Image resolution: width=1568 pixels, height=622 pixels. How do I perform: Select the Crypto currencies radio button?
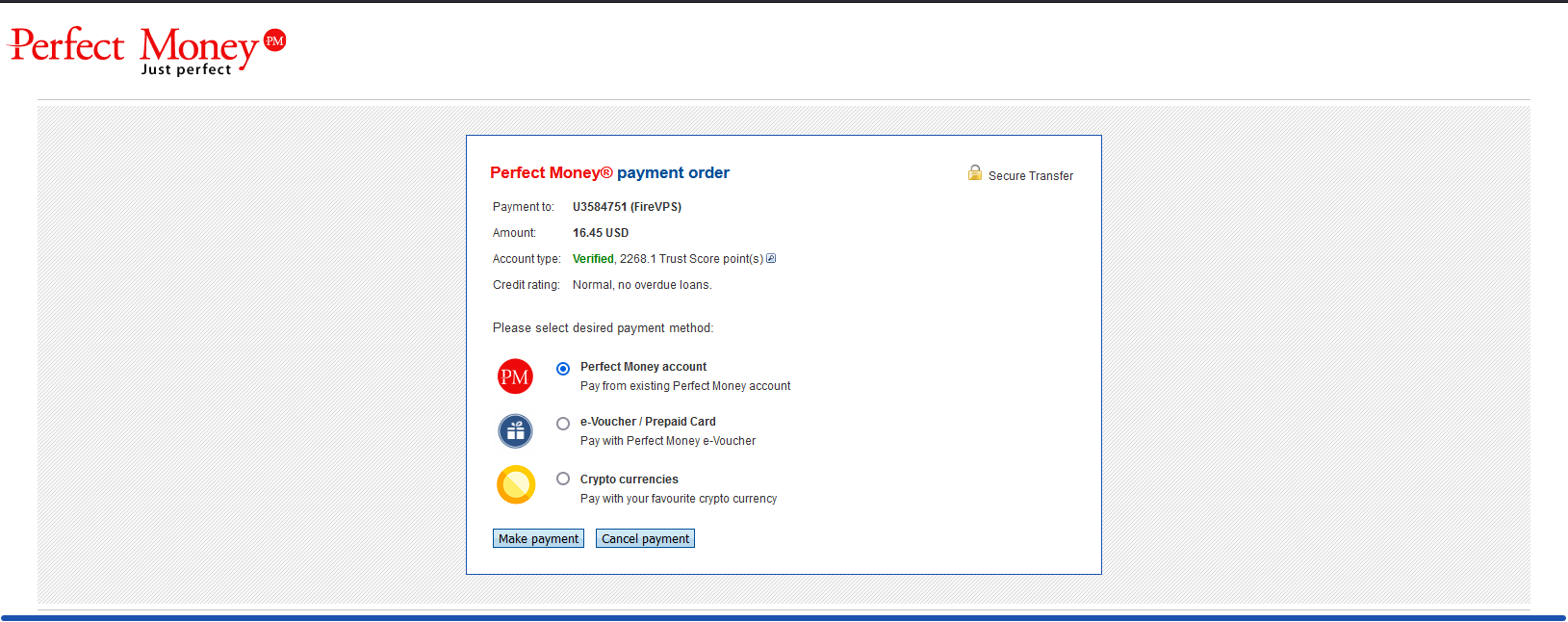click(x=563, y=479)
